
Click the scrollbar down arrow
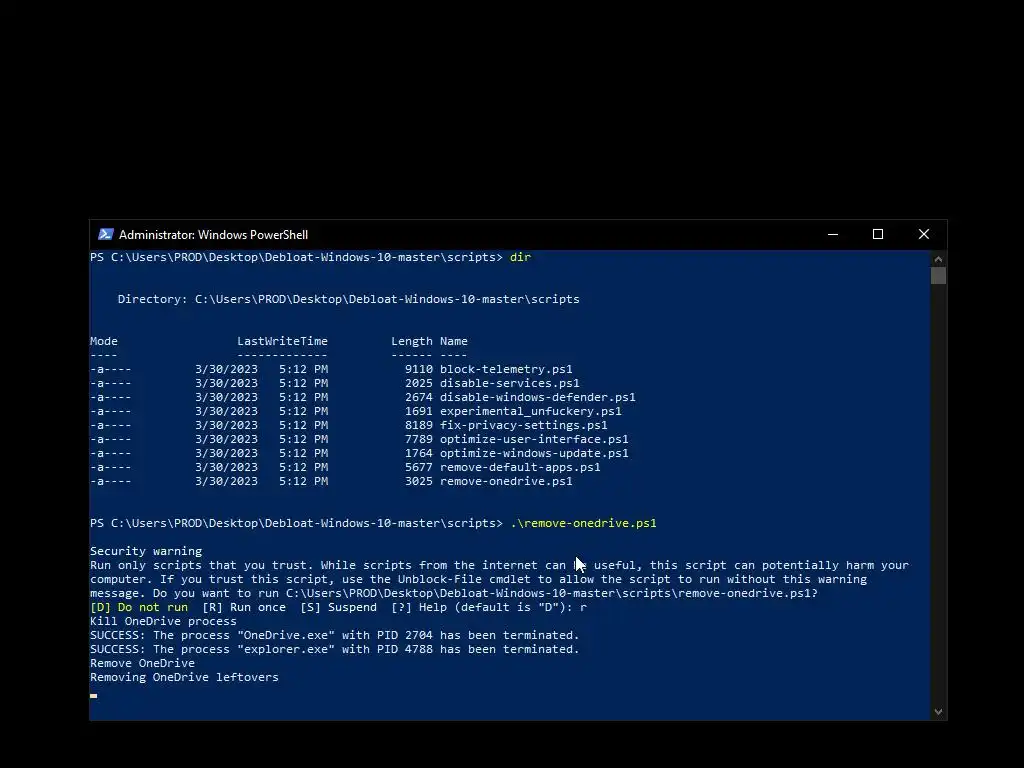pos(938,712)
